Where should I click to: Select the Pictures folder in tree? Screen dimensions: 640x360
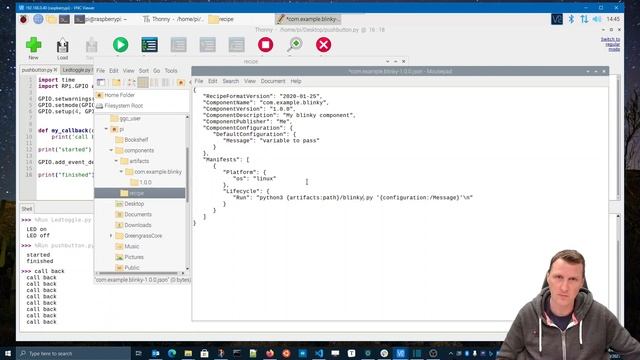pos(129,257)
